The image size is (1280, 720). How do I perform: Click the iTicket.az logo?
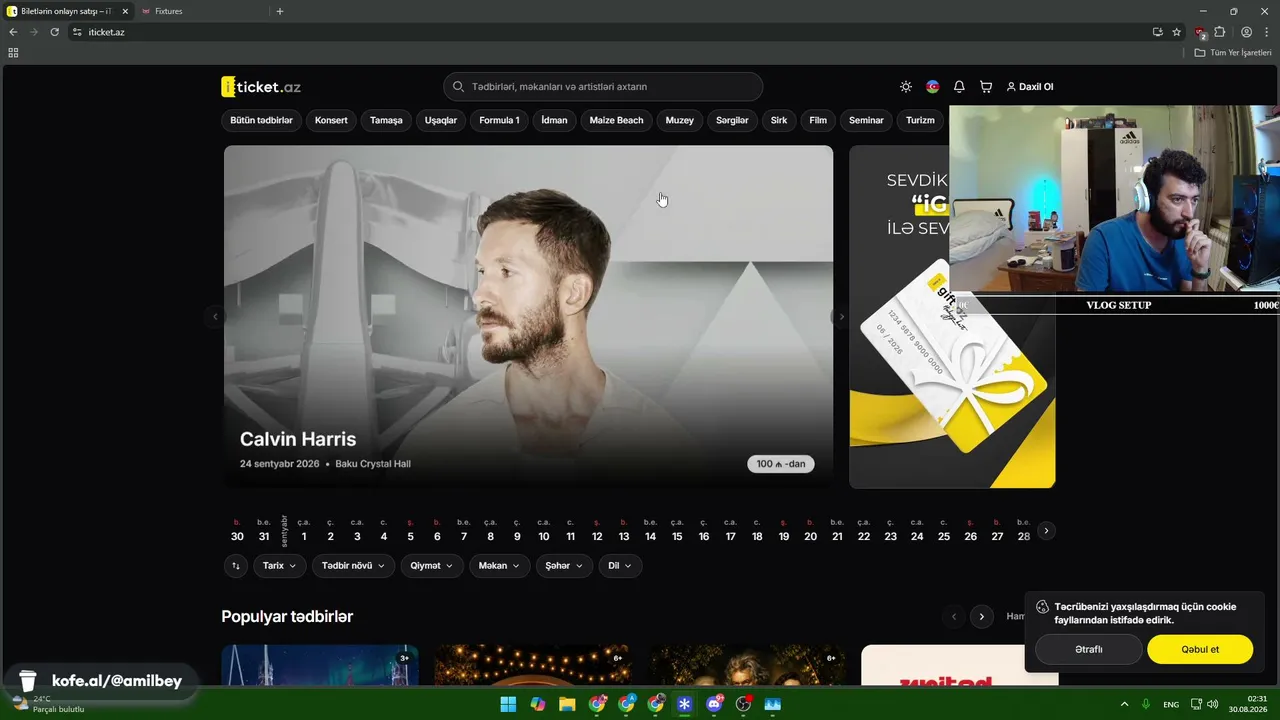[x=261, y=87]
